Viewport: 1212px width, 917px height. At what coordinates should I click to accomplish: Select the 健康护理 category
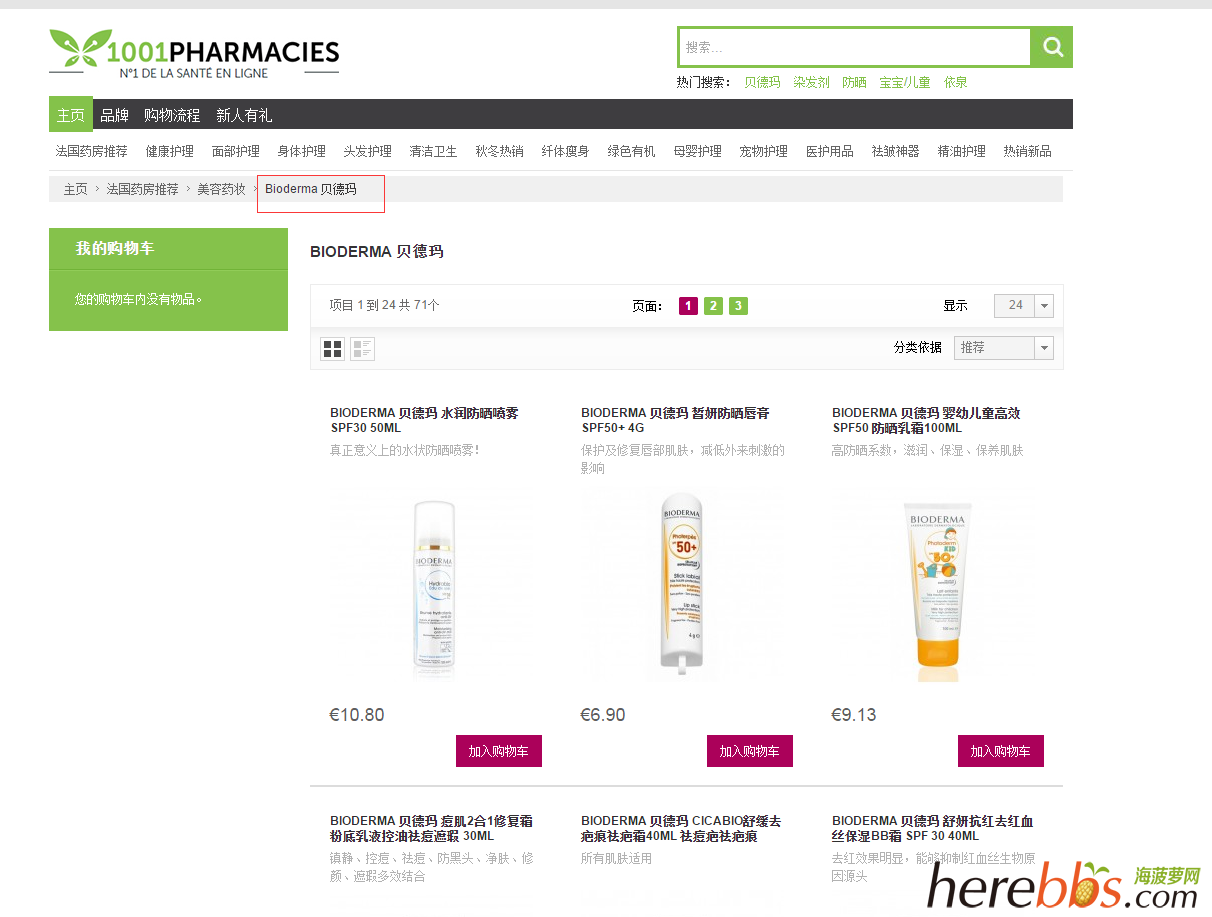click(170, 151)
